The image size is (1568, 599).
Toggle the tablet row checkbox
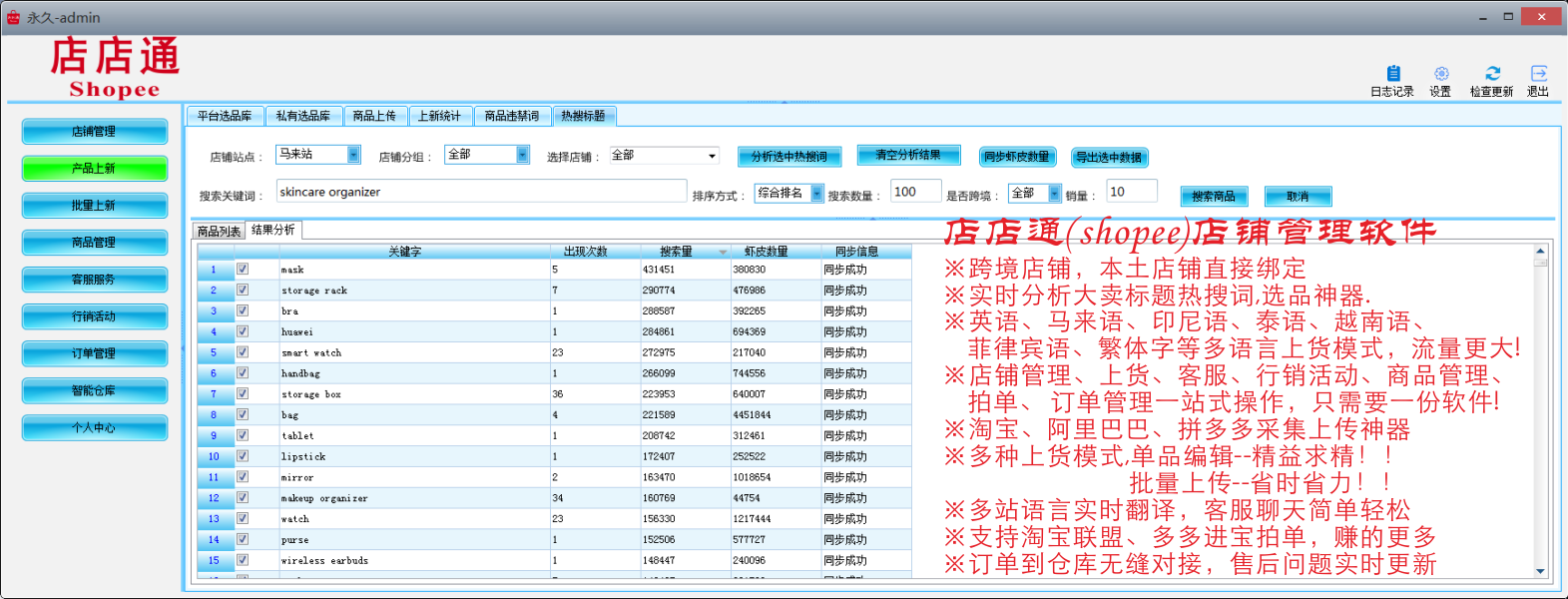pos(242,435)
